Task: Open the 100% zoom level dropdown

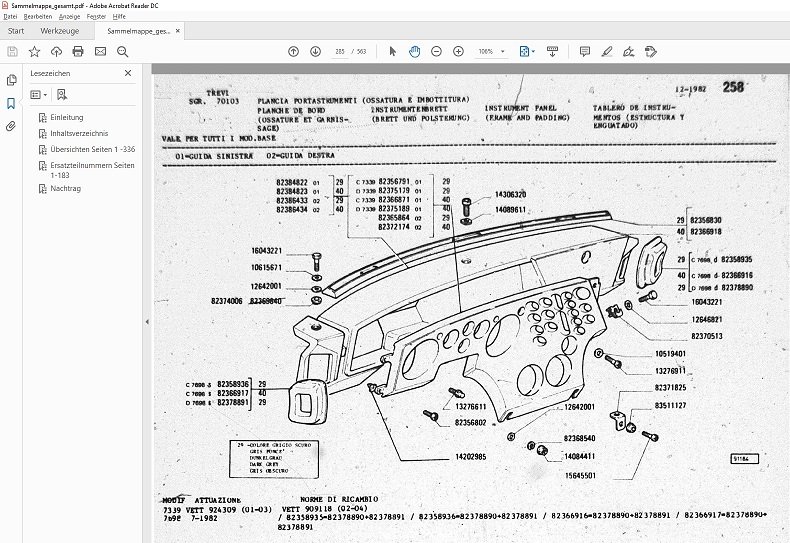Action: pyautogui.click(x=492, y=51)
